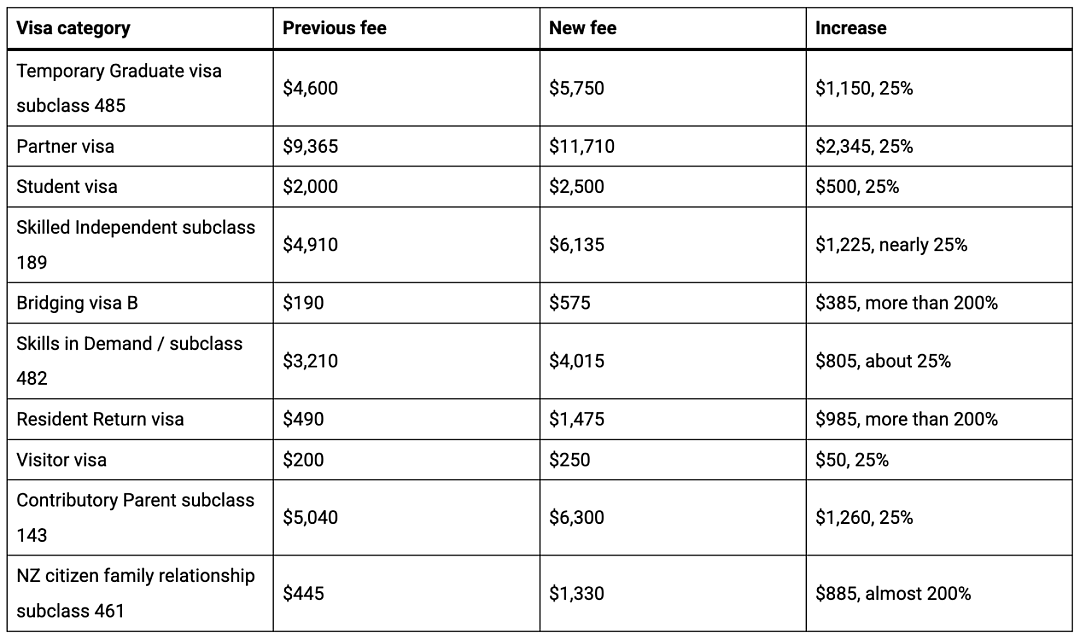
Task: Select the $575 new fee cell
Action: (673, 303)
